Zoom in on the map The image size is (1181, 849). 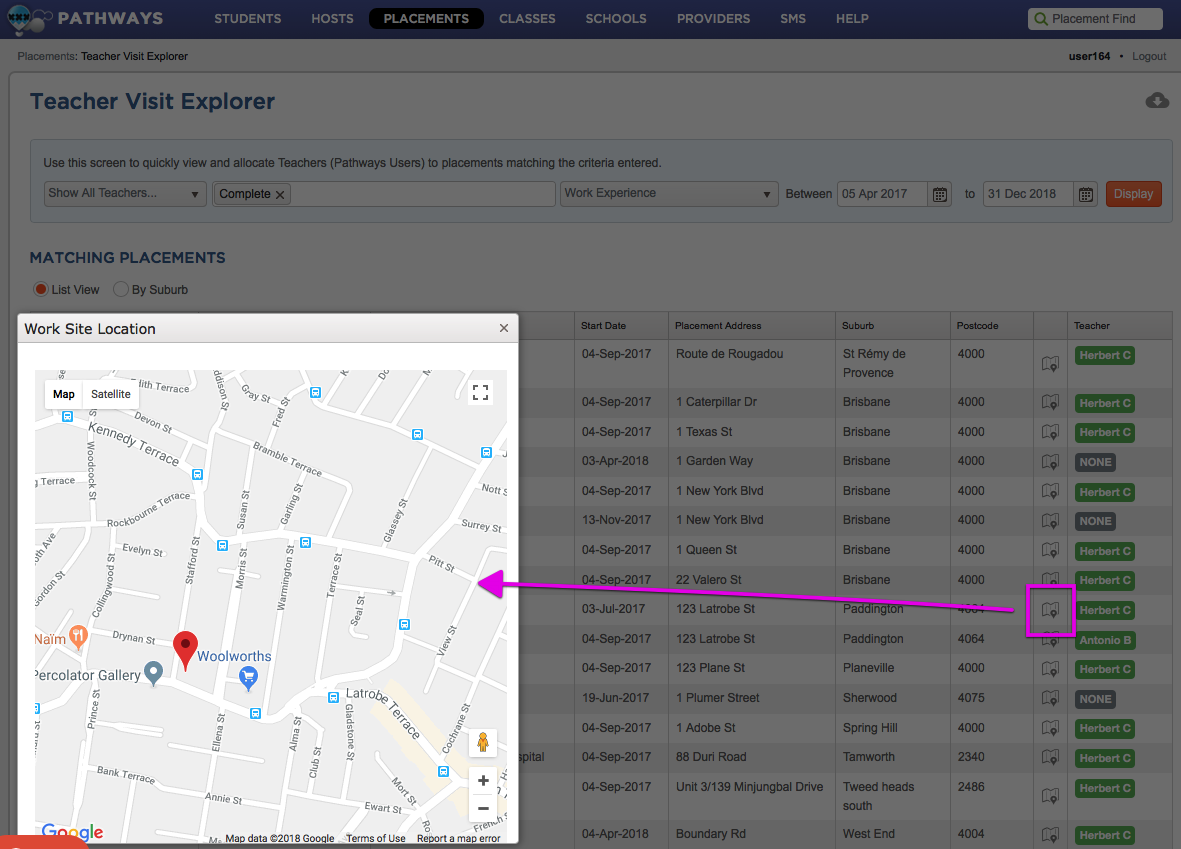coord(483,780)
